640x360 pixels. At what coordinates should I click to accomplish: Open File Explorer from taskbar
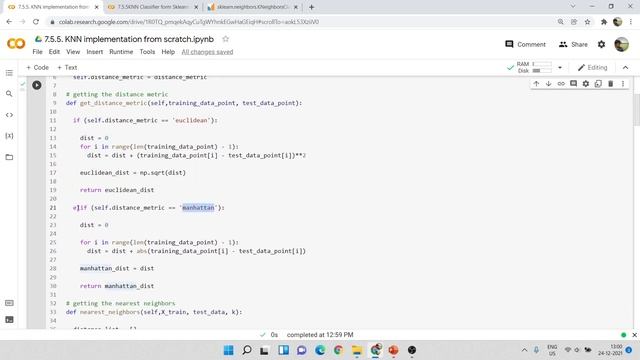[357, 350]
